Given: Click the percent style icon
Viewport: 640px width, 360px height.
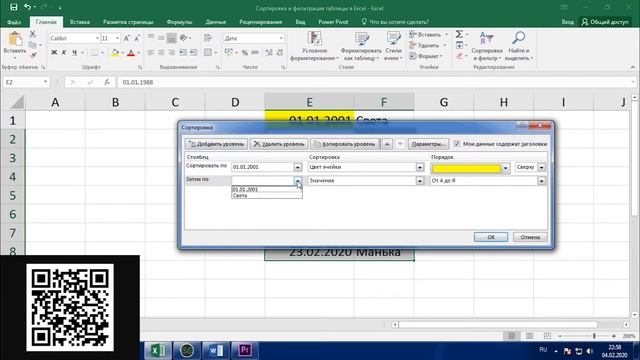Looking at the screenshot, I should click(244, 53).
